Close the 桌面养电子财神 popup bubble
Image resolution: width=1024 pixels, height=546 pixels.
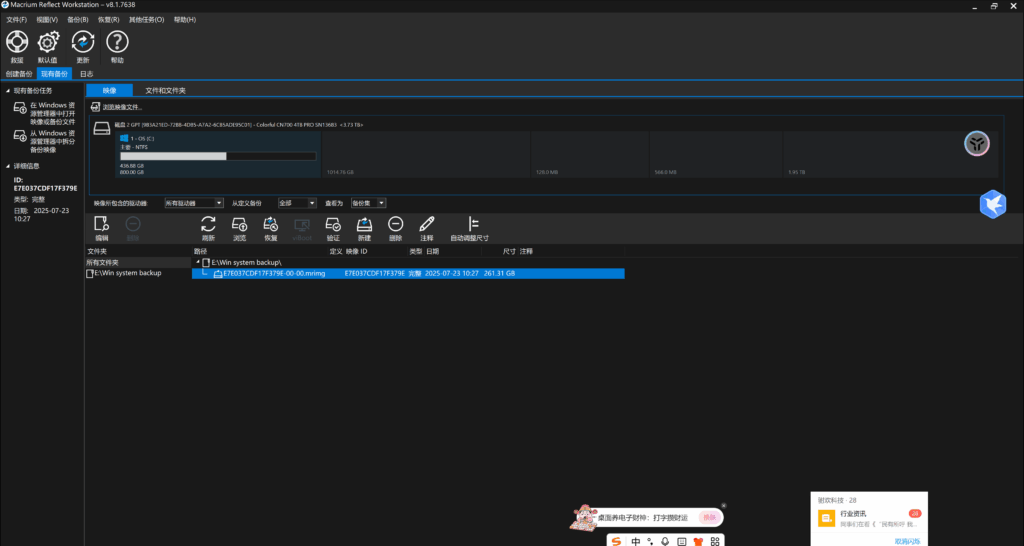(724, 506)
